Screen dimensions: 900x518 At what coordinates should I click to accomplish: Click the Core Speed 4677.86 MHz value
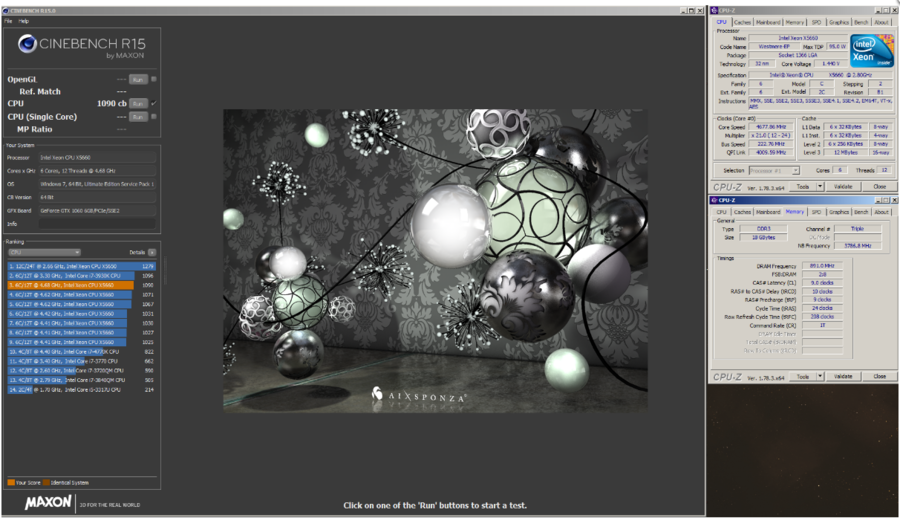pos(771,126)
